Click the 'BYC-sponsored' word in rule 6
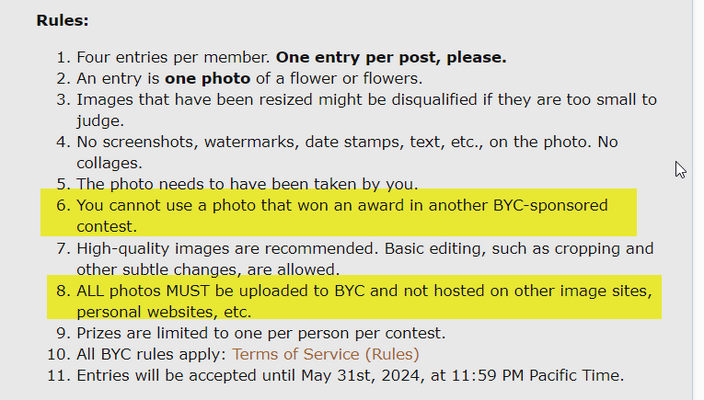This screenshot has width=704, height=400. click(550, 206)
